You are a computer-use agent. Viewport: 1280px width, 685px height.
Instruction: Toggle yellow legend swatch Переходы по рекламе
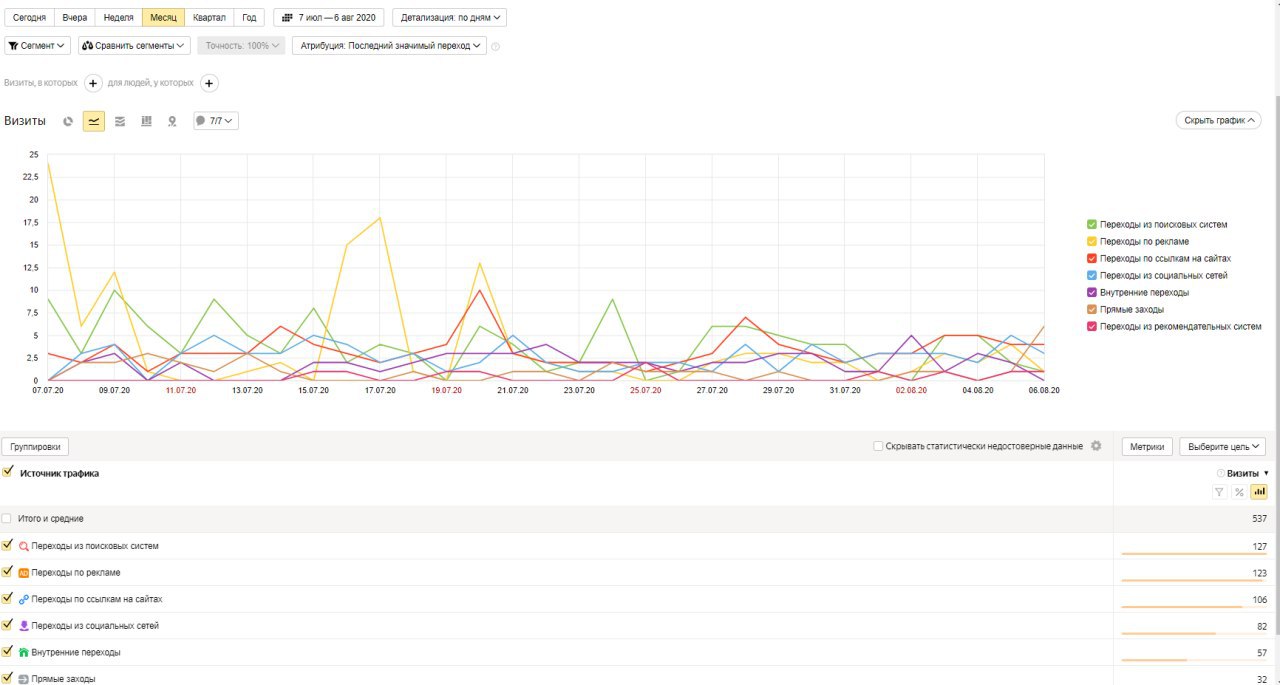click(1092, 241)
